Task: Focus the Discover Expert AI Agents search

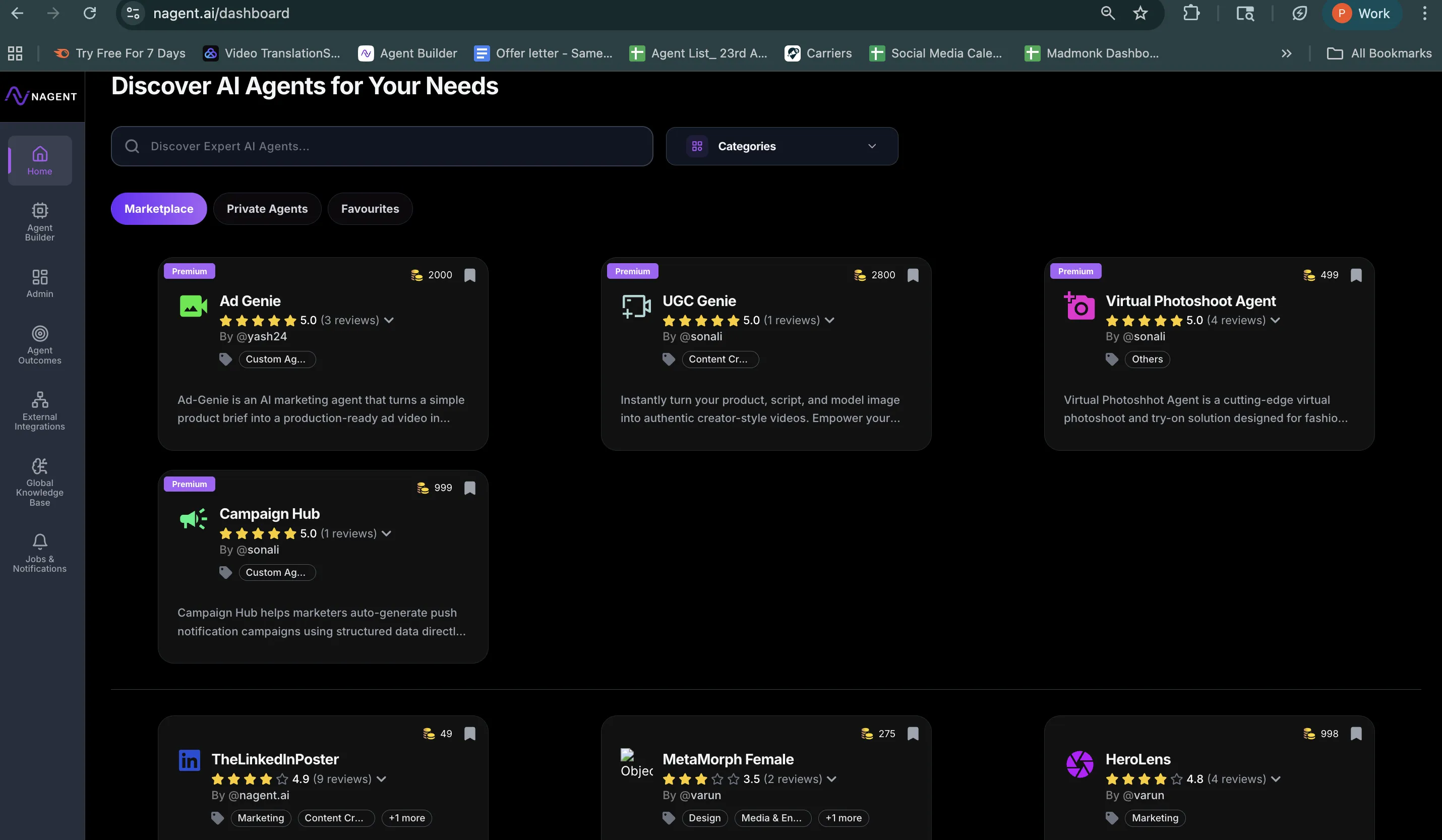Action: point(382,147)
